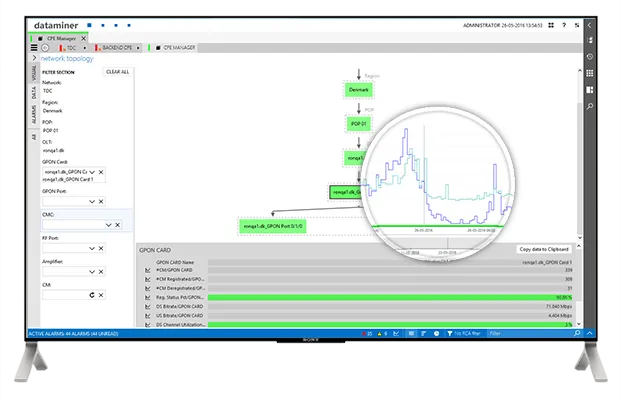
Task: Click Copy data to Clipboard button
Action: [545, 249]
